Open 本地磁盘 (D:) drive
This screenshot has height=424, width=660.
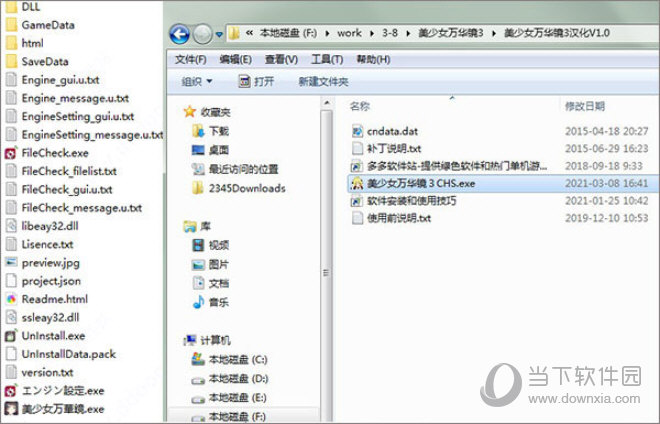pyautogui.click(x=229, y=379)
